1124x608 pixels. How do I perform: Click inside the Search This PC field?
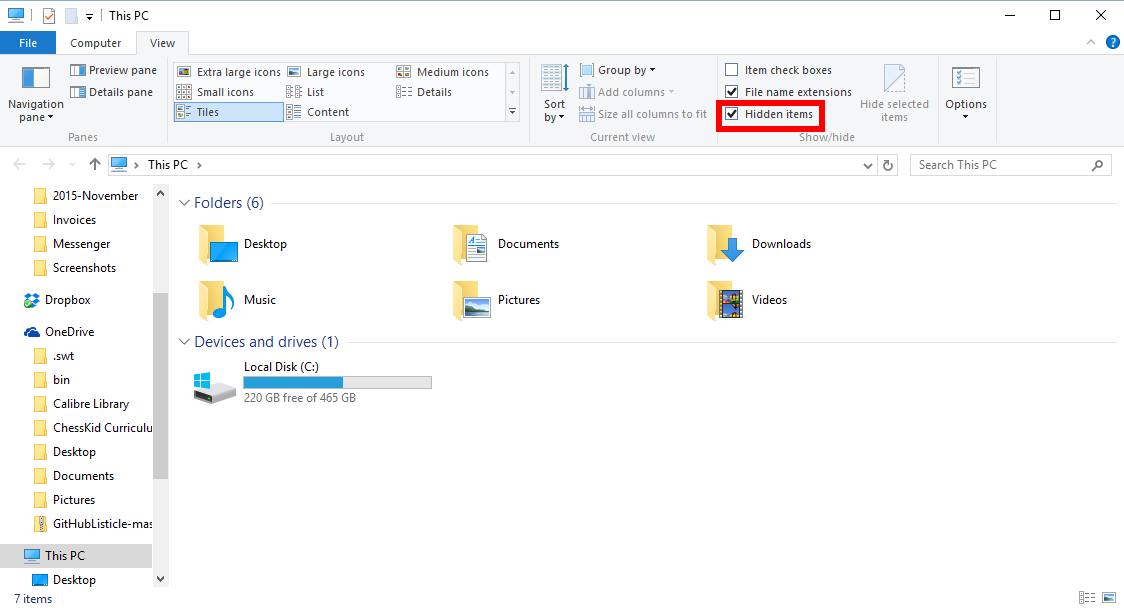1000,164
